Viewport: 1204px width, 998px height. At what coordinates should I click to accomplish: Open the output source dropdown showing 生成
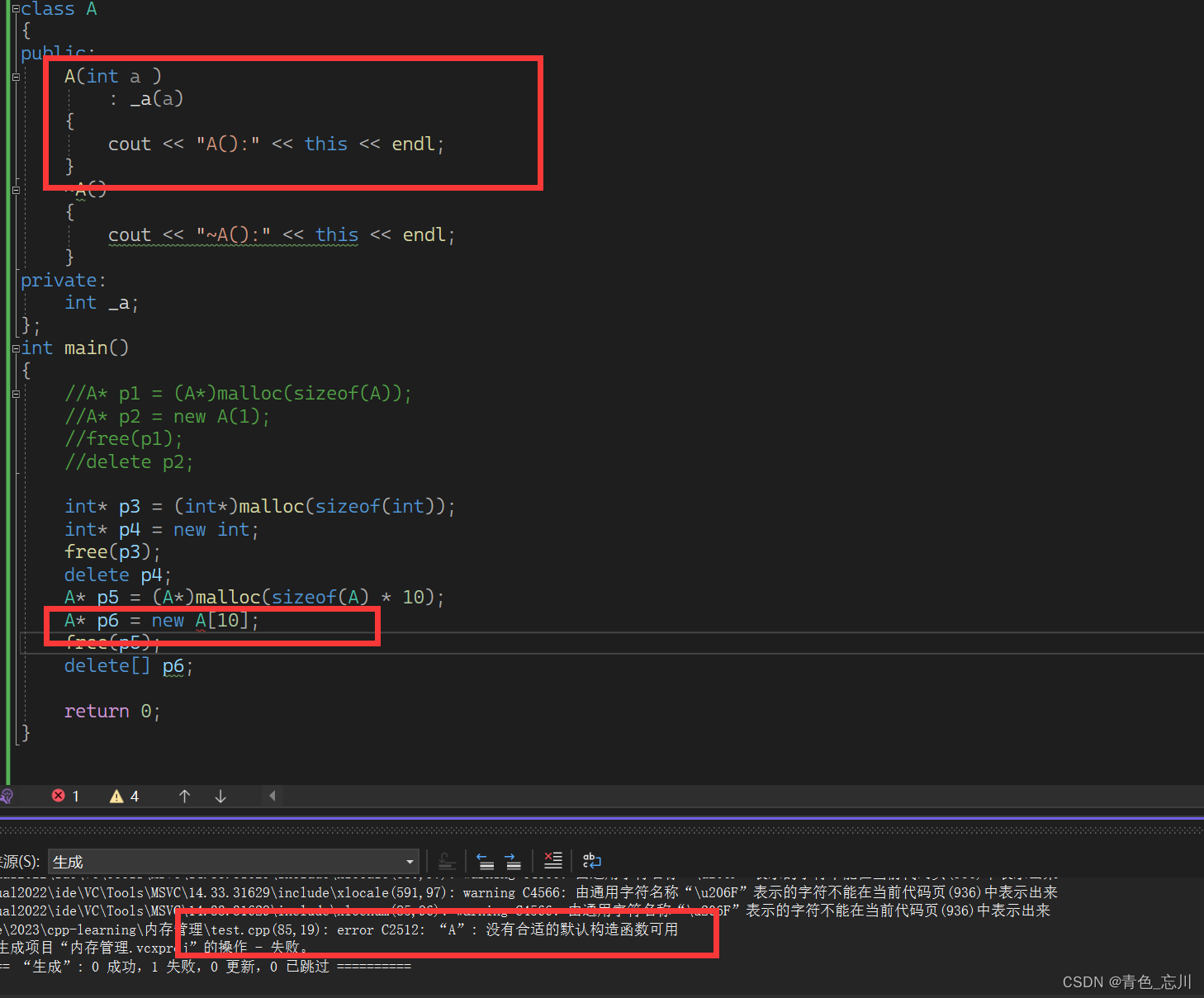(233, 862)
